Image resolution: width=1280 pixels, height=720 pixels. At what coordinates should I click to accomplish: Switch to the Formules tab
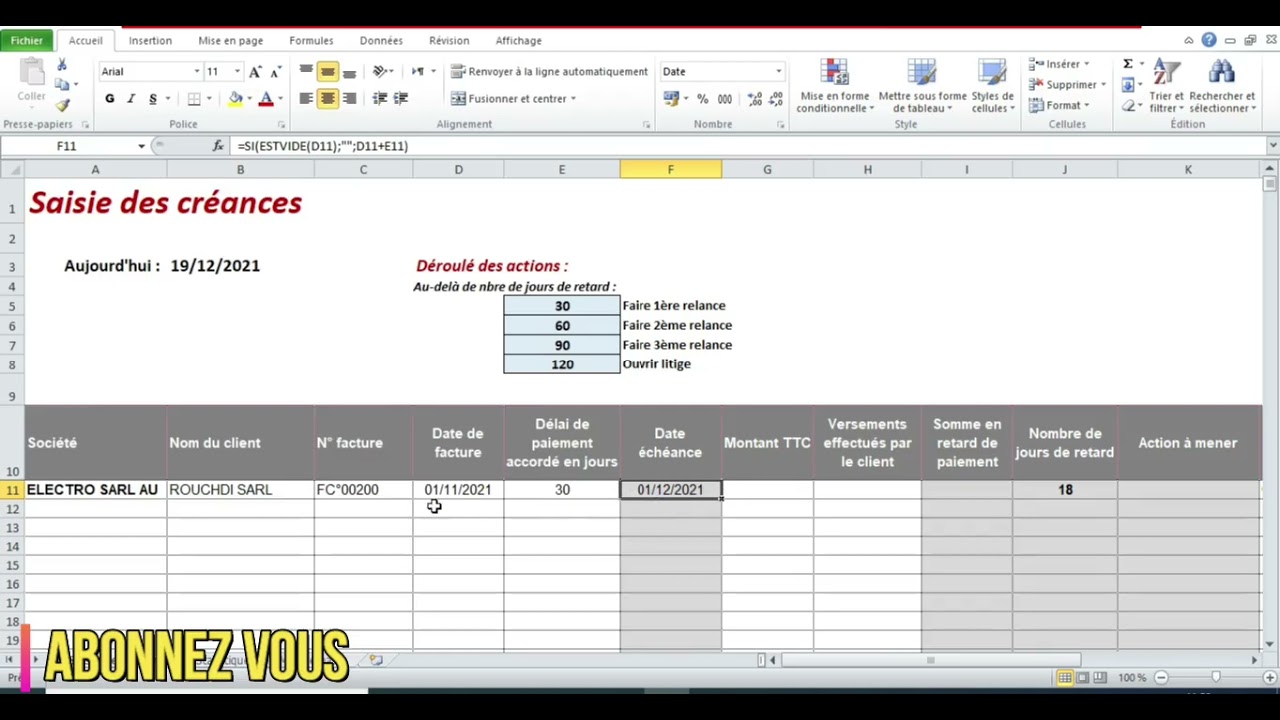click(311, 41)
